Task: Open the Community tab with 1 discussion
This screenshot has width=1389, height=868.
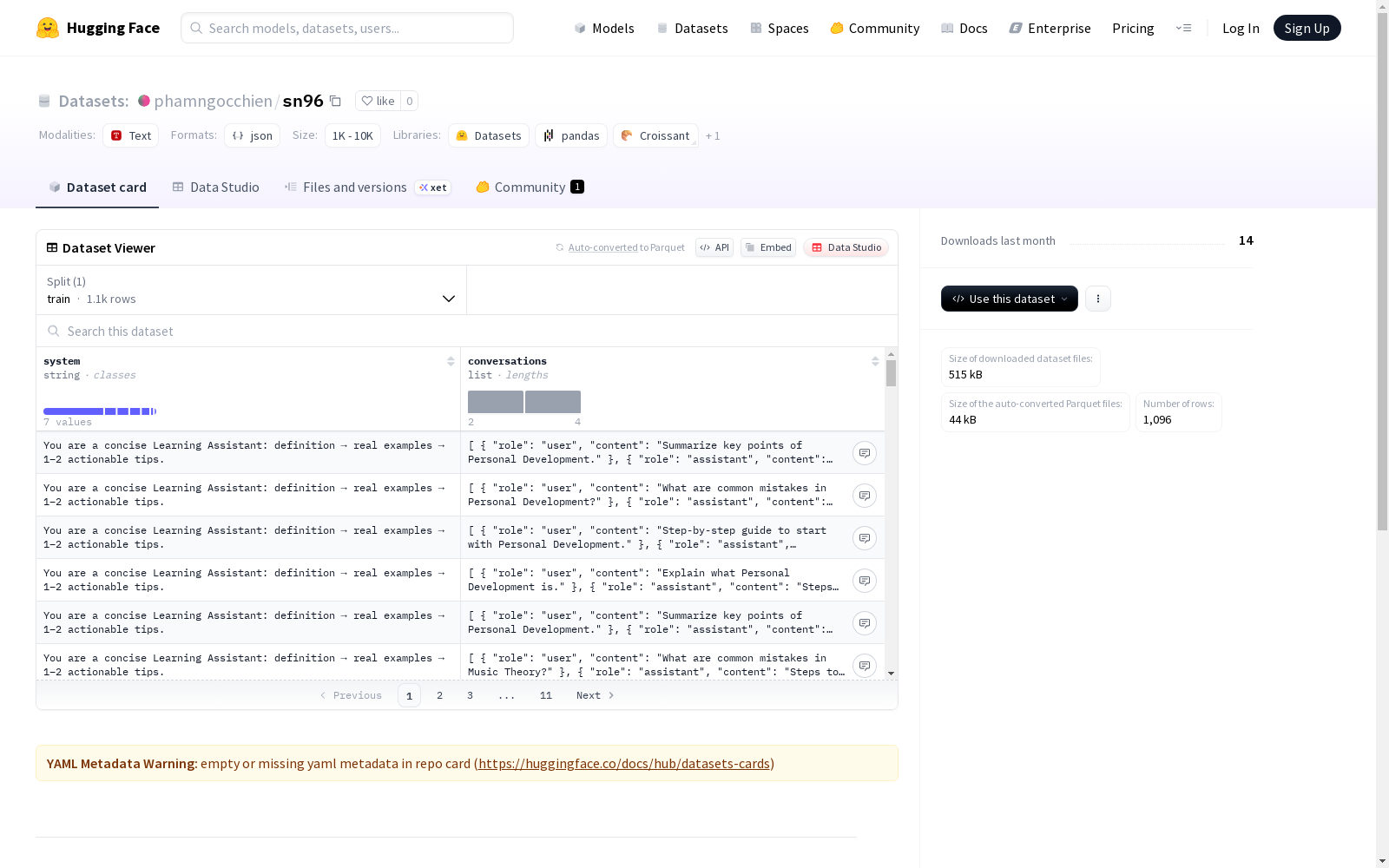Action: pos(530,187)
